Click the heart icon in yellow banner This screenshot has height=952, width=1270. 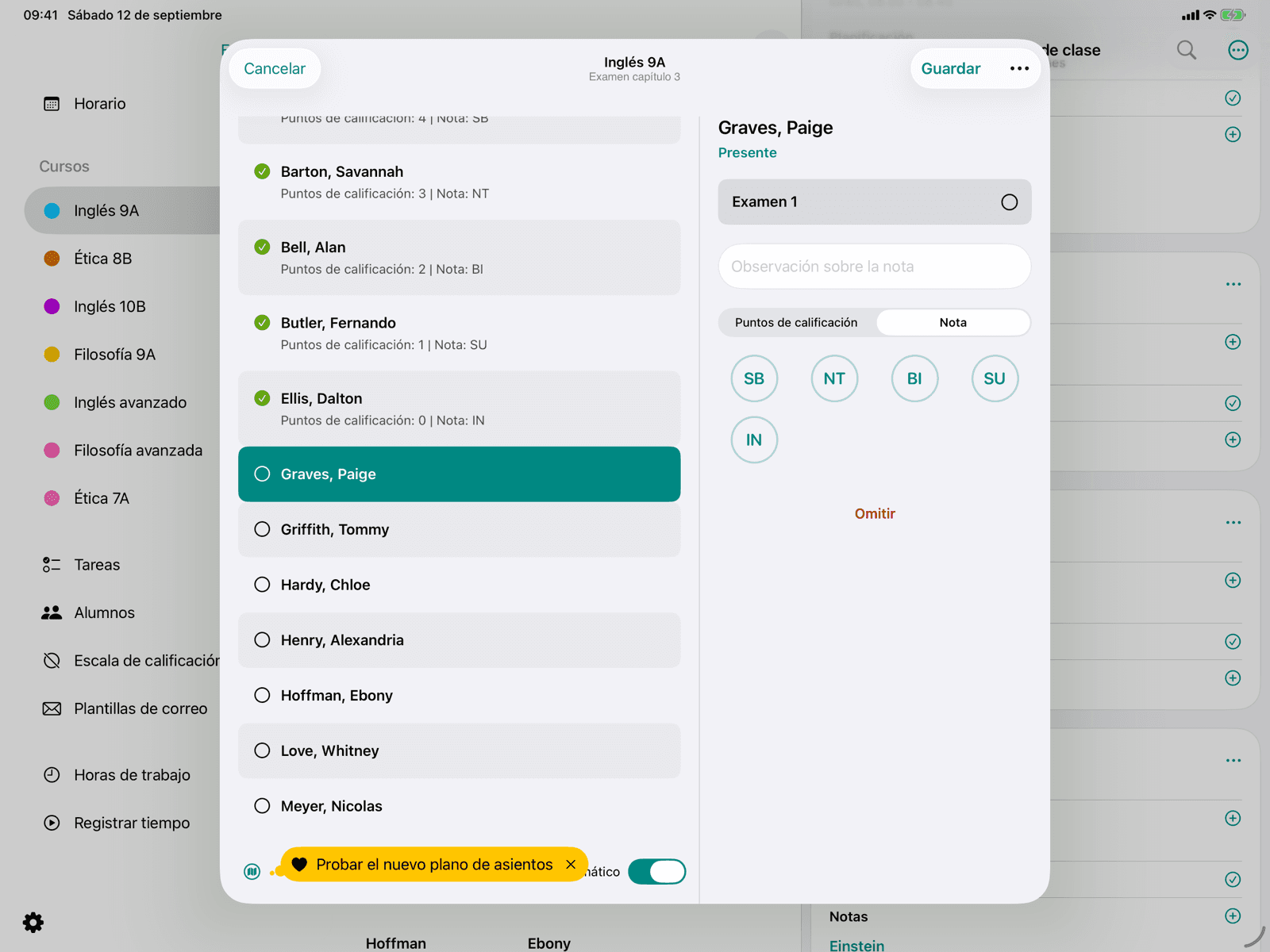coord(299,865)
